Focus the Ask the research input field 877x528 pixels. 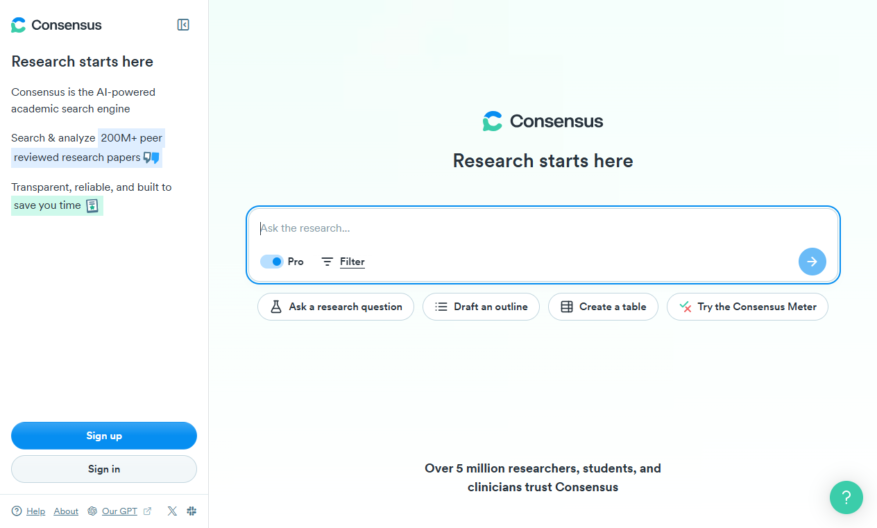[543, 228]
